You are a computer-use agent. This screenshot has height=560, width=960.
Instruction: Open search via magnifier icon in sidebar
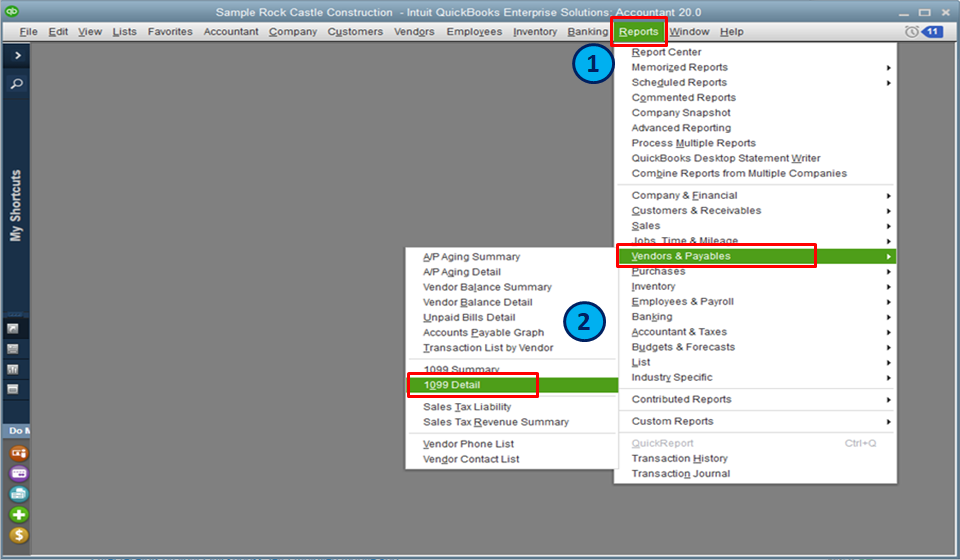(x=17, y=84)
